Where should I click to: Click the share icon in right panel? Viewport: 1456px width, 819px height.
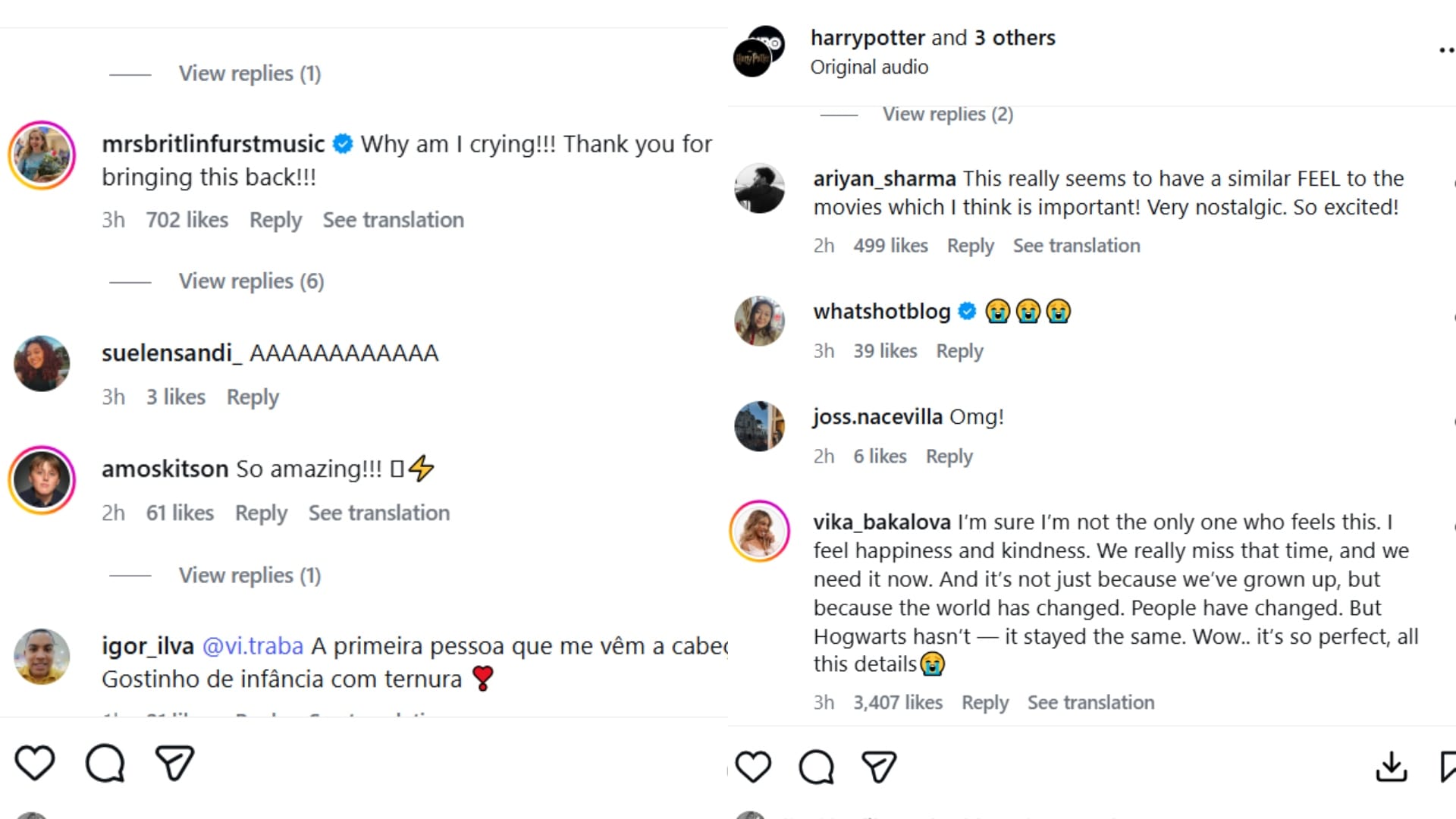(879, 767)
